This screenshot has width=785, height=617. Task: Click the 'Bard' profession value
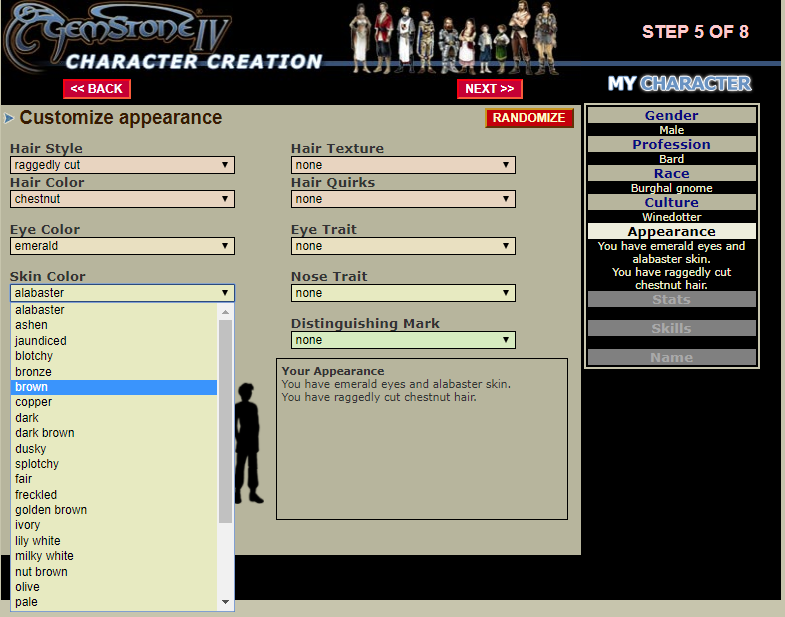(671, 159)
